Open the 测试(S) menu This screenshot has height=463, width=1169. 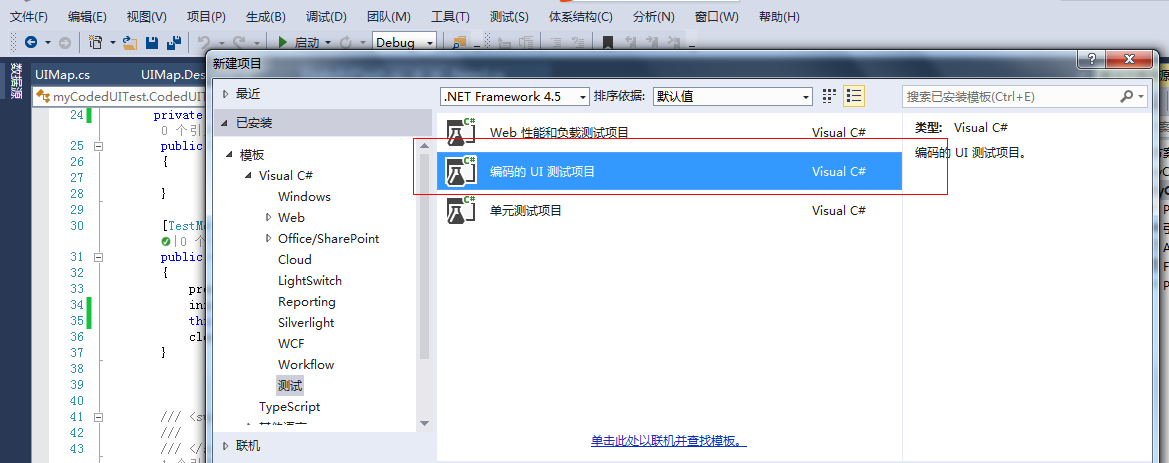tap(509, 16)
